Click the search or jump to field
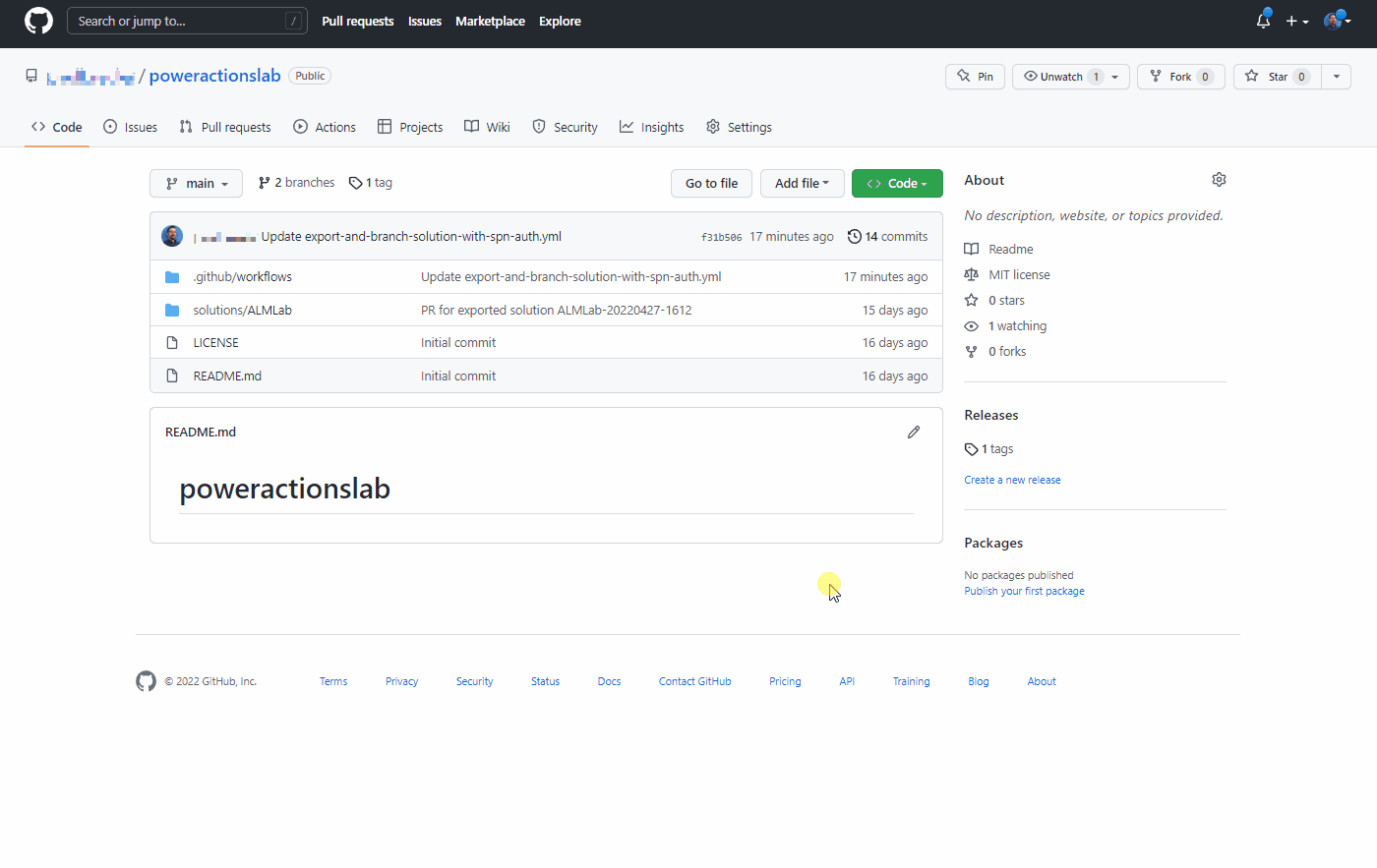1377x868 pixels. click(x=187, y=20)
